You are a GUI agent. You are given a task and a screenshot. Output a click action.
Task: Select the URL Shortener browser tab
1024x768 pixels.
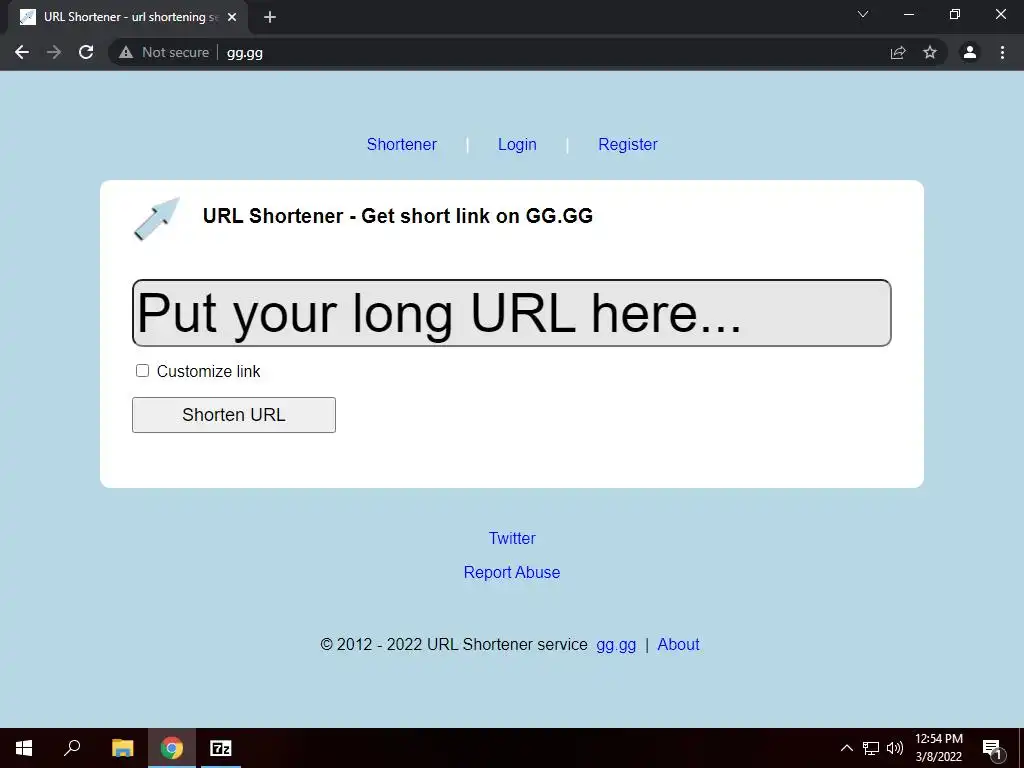[129, 17]
